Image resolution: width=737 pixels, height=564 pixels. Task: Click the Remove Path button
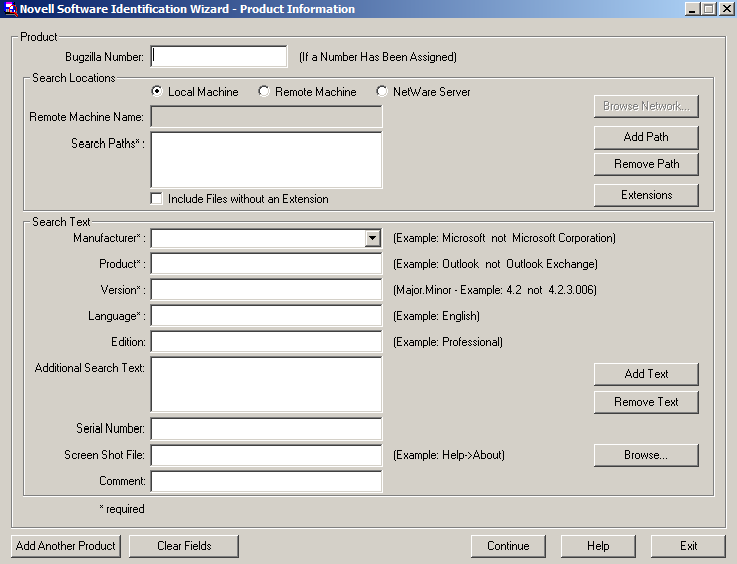pos(646,164)
